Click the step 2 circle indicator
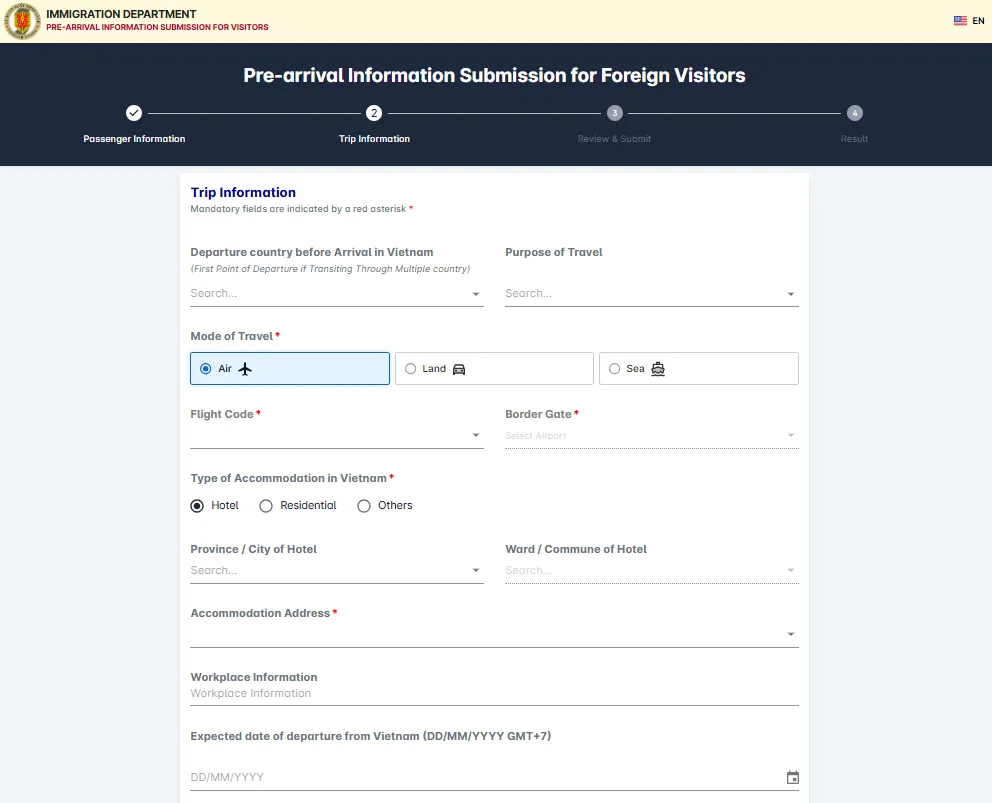 [x=374, y=113]
